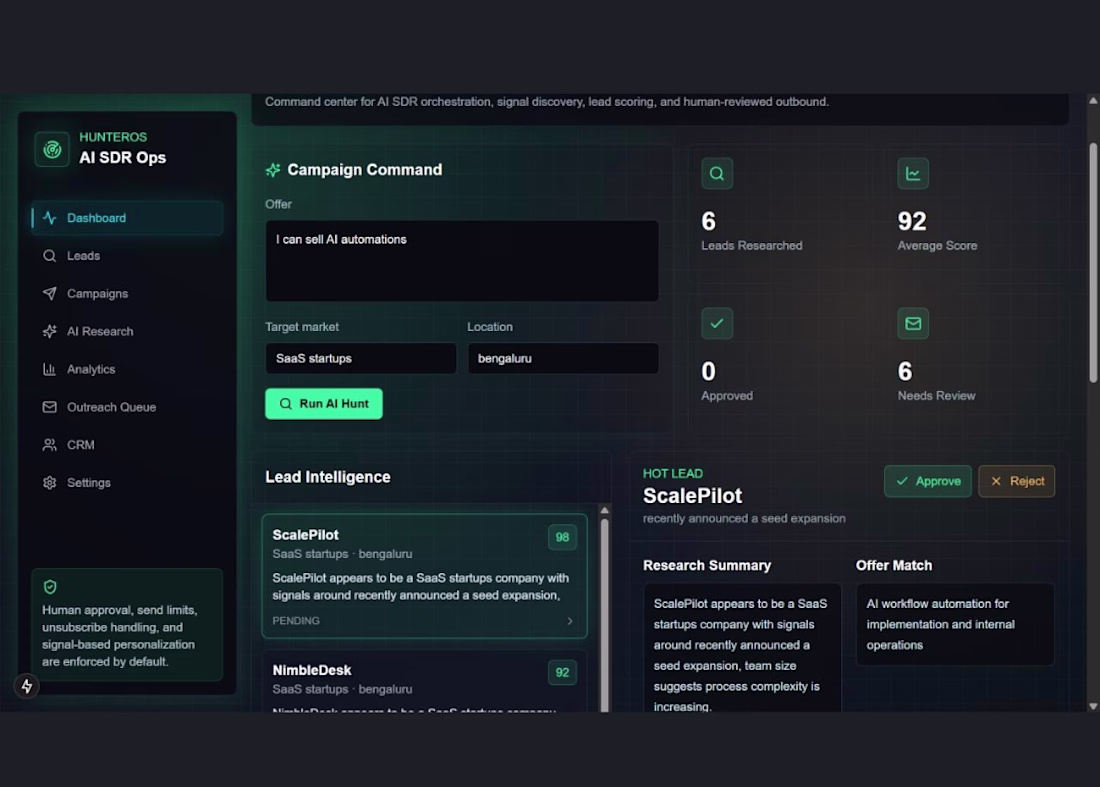Click the Target market input field
Screen dimensions: 1100x787
tap(361, 358)
